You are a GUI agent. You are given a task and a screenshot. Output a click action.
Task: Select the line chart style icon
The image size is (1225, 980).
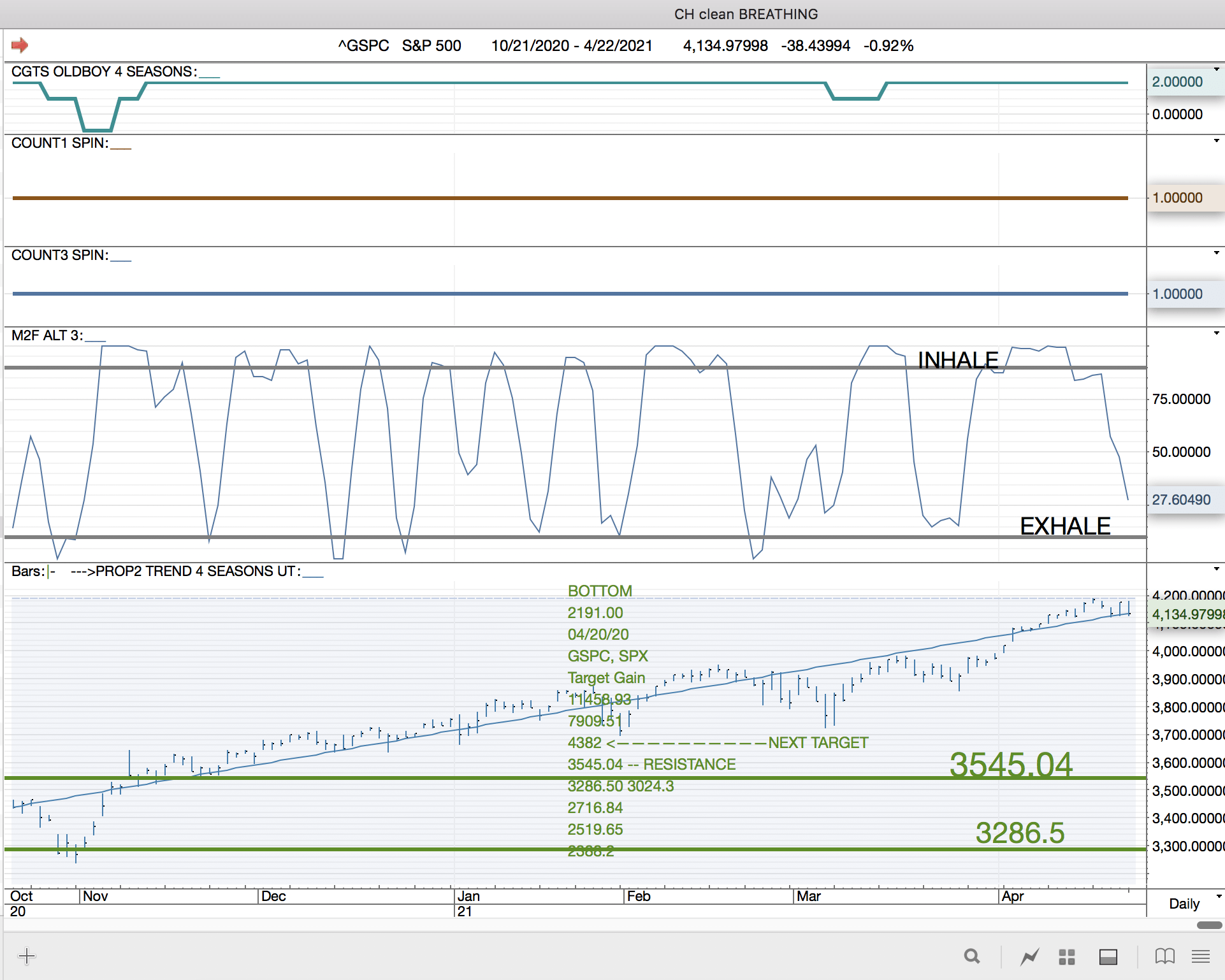pos(1029,956)
